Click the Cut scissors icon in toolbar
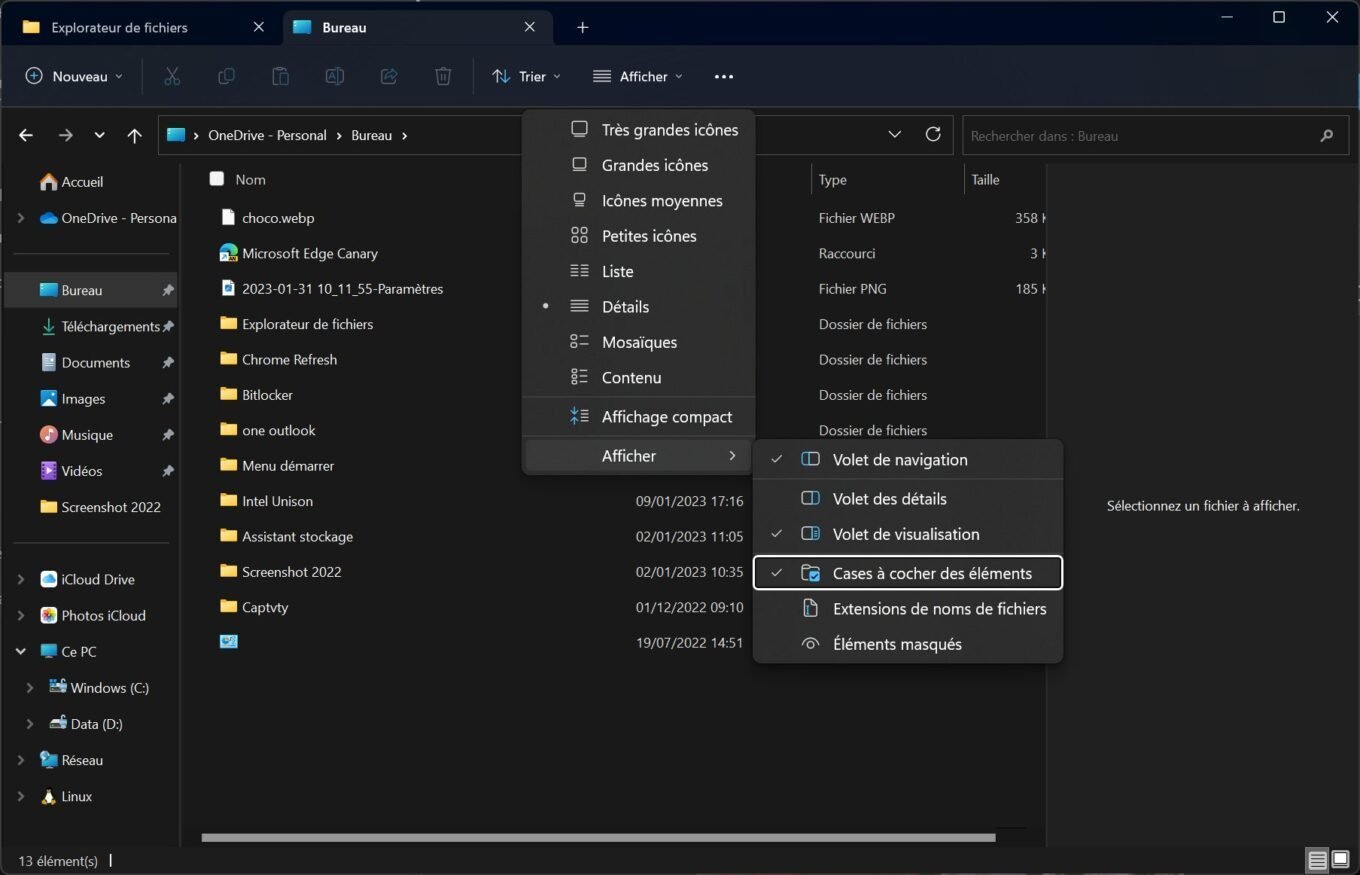Image resolution: width=1360 pixels, height=875 pixels. (x=172, y=76)
